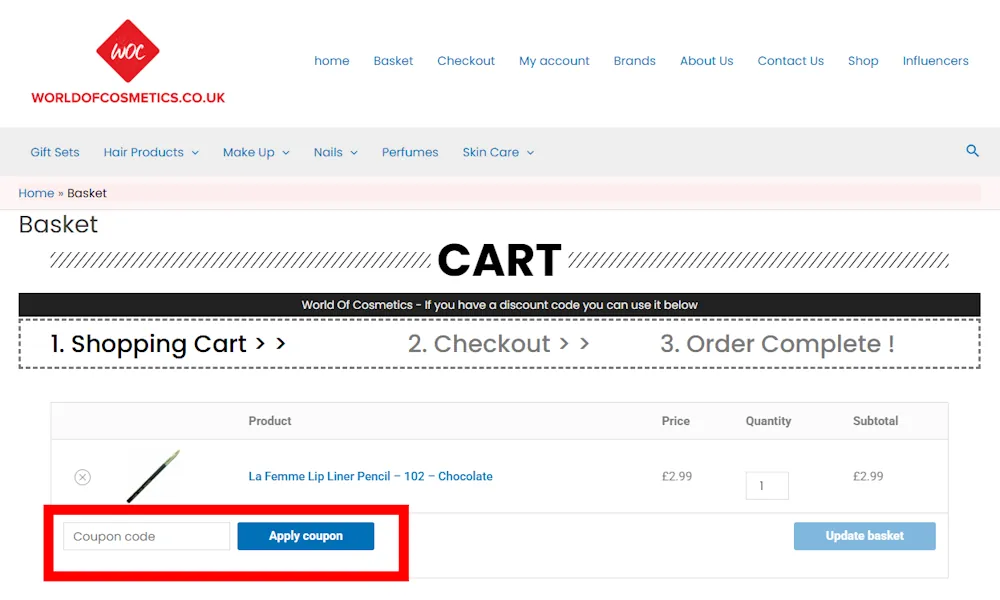
Task: Click the 1. Shopping Cart step
Action: pos(168,344)
